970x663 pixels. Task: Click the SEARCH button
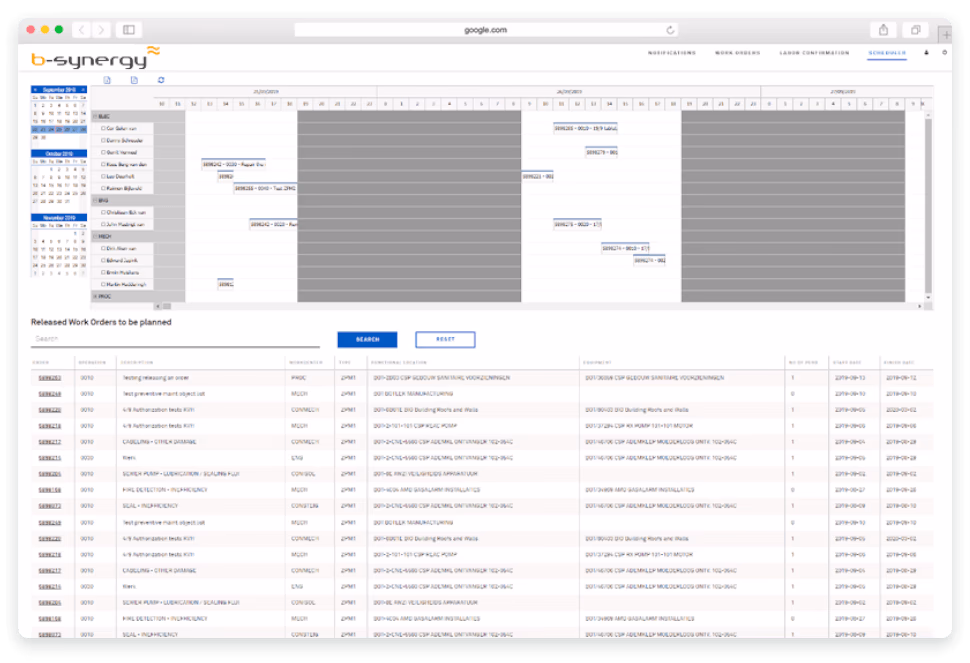[367, 339]
